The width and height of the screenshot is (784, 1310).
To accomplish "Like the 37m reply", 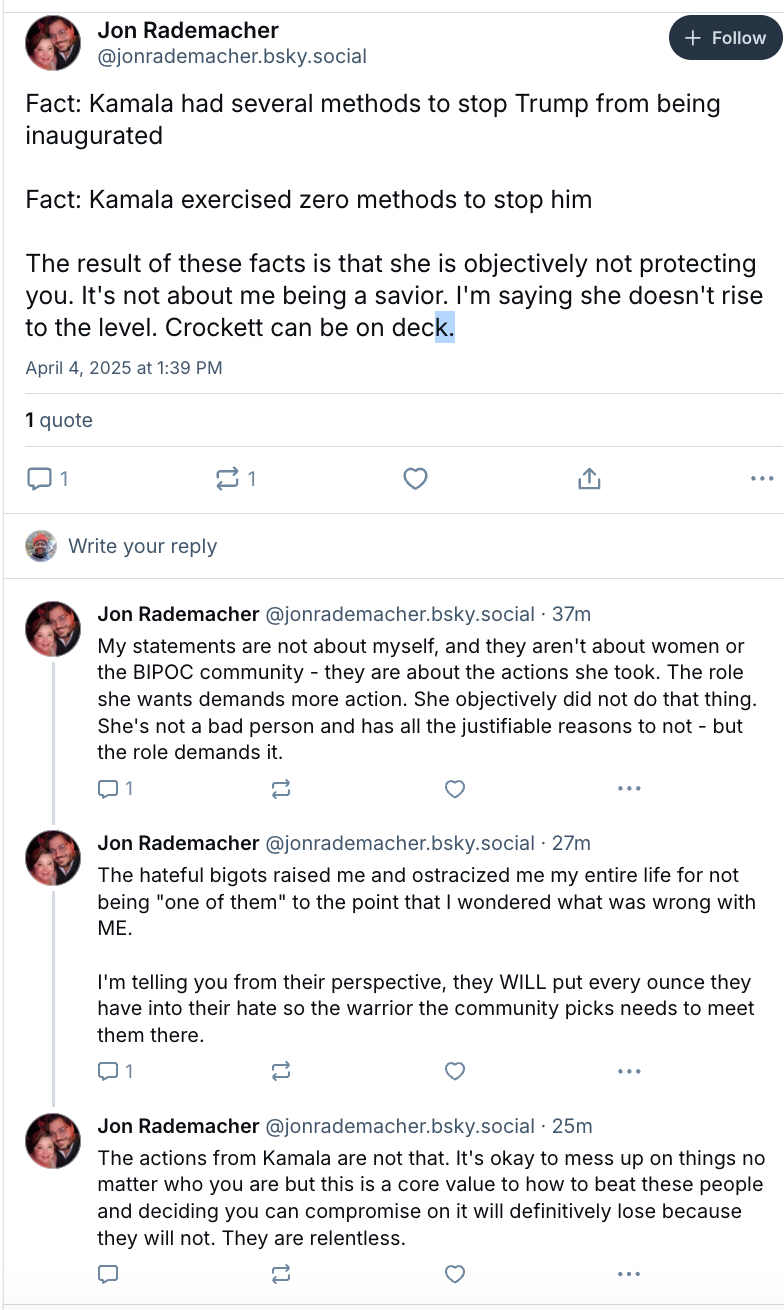I will (455, 789).
